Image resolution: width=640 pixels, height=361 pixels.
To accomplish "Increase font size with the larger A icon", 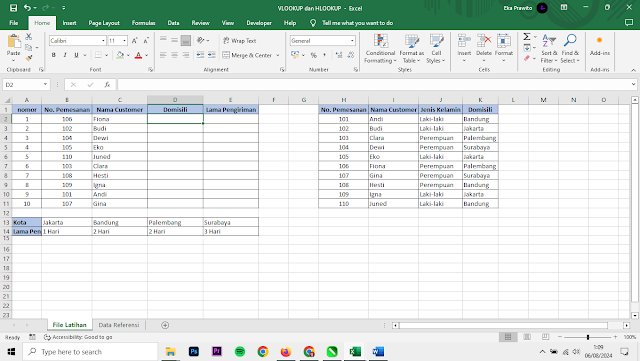I will [x=135, y=40].
